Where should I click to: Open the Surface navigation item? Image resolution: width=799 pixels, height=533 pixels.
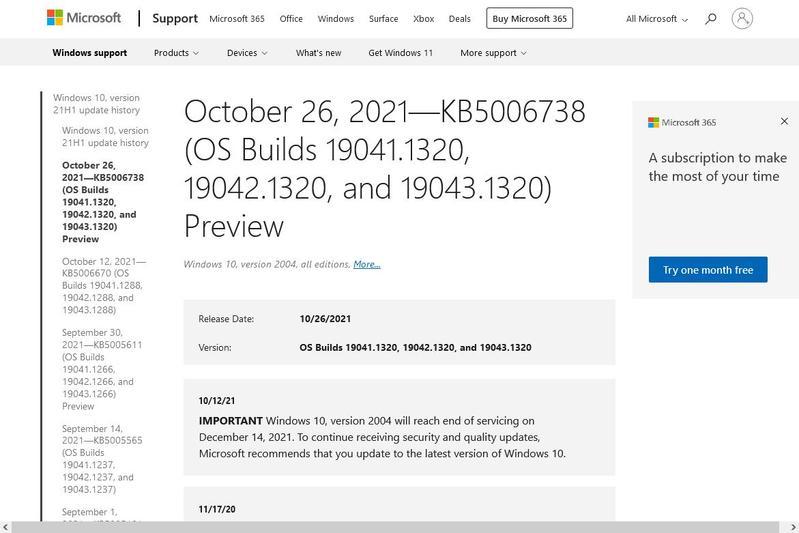click(383, 19)
